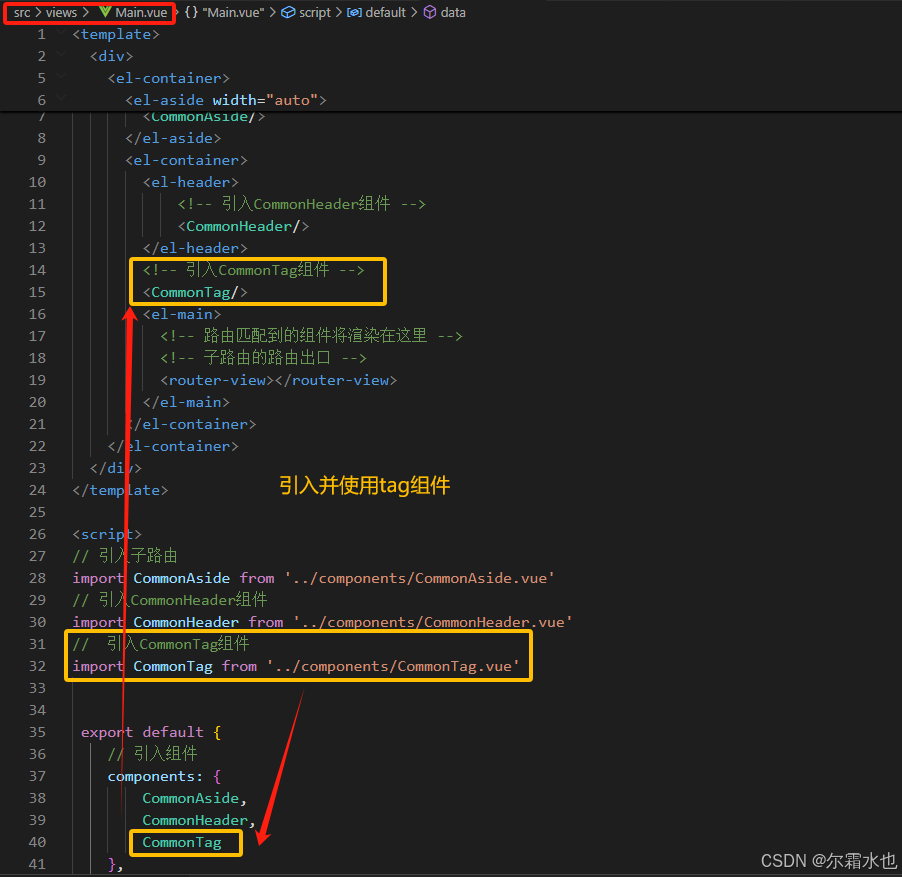Click the purple cube icon beside data
The image size is (902, 877).
click(430, 12)
